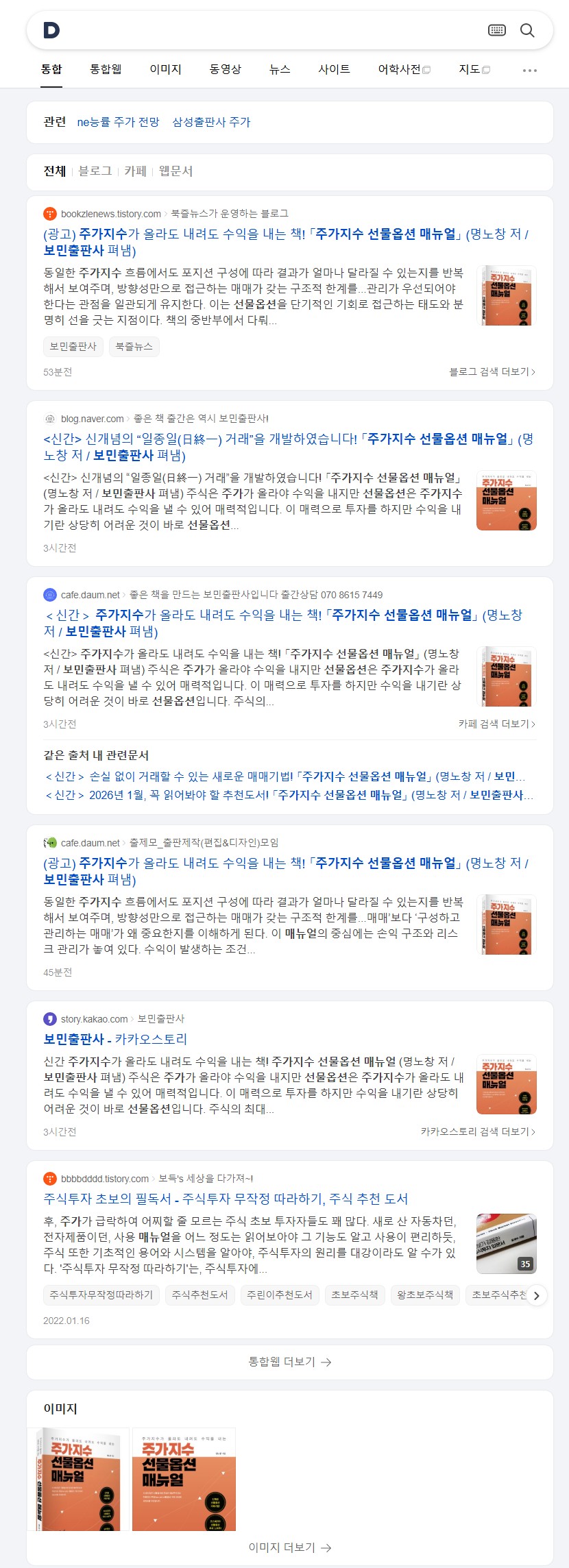Click the story.kakao.com favicon icon

[x=49, y=1019]
